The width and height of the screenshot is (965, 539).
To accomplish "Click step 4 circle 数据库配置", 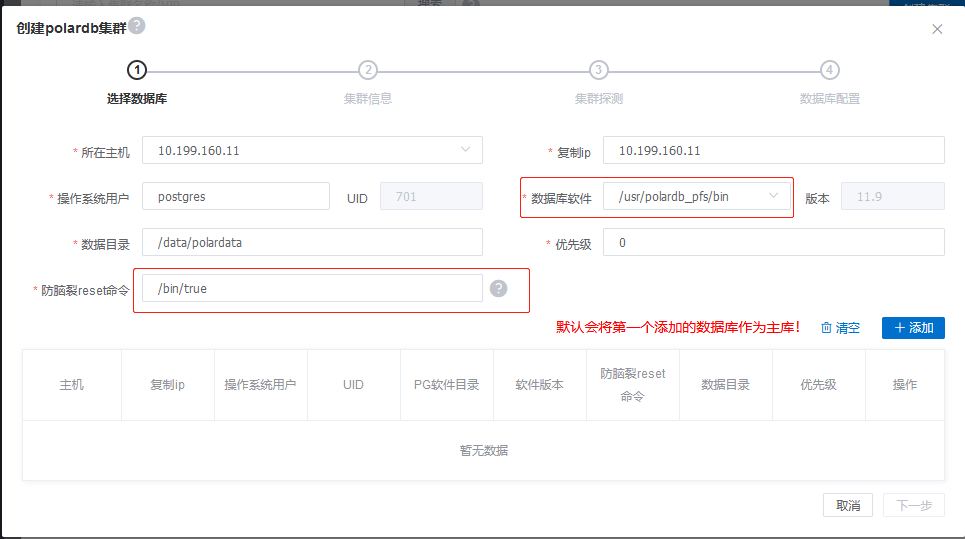I will point(829,70).
